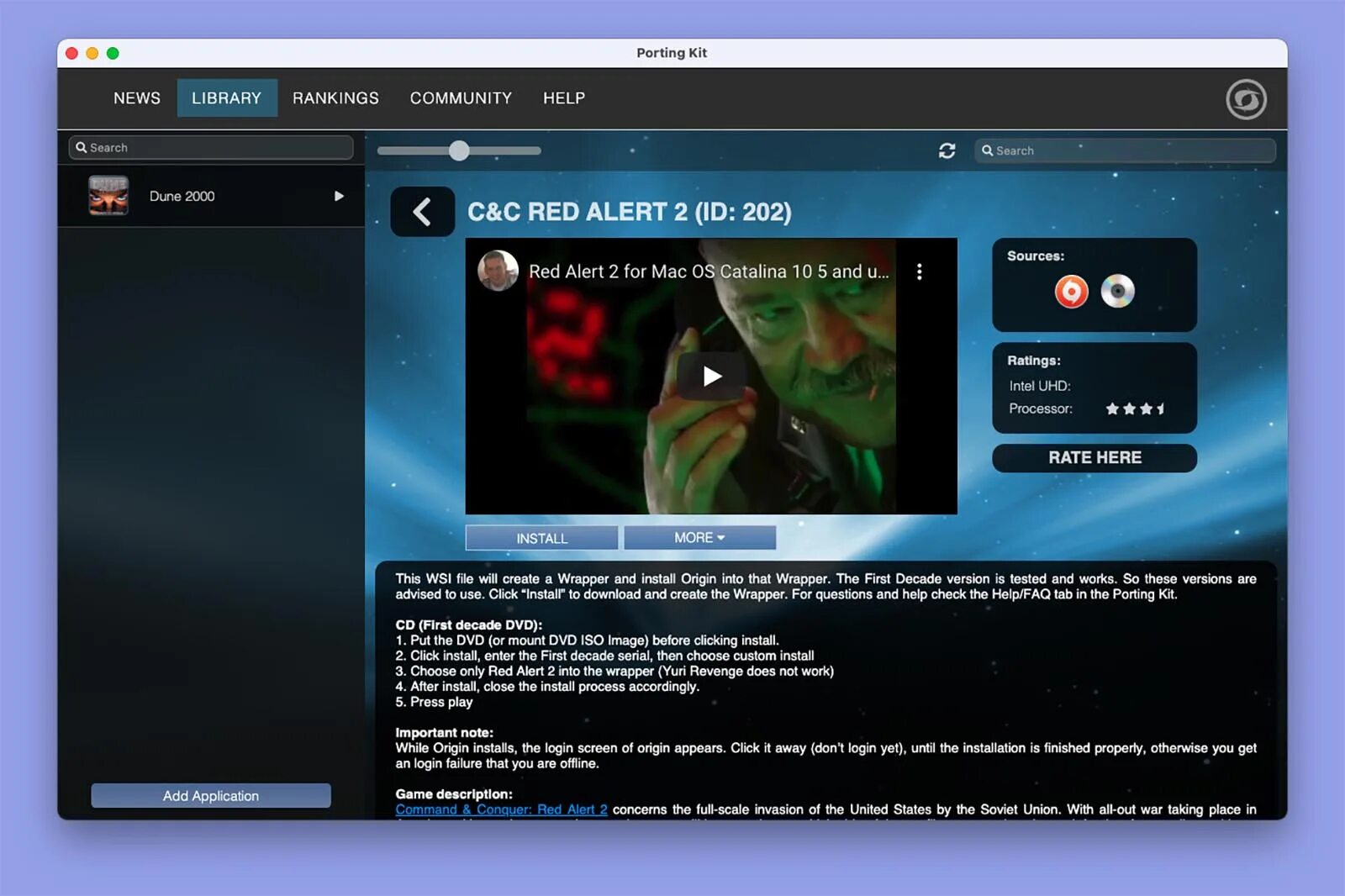
Task: Minimize the Porting Kit window
Action: (92, 53)
